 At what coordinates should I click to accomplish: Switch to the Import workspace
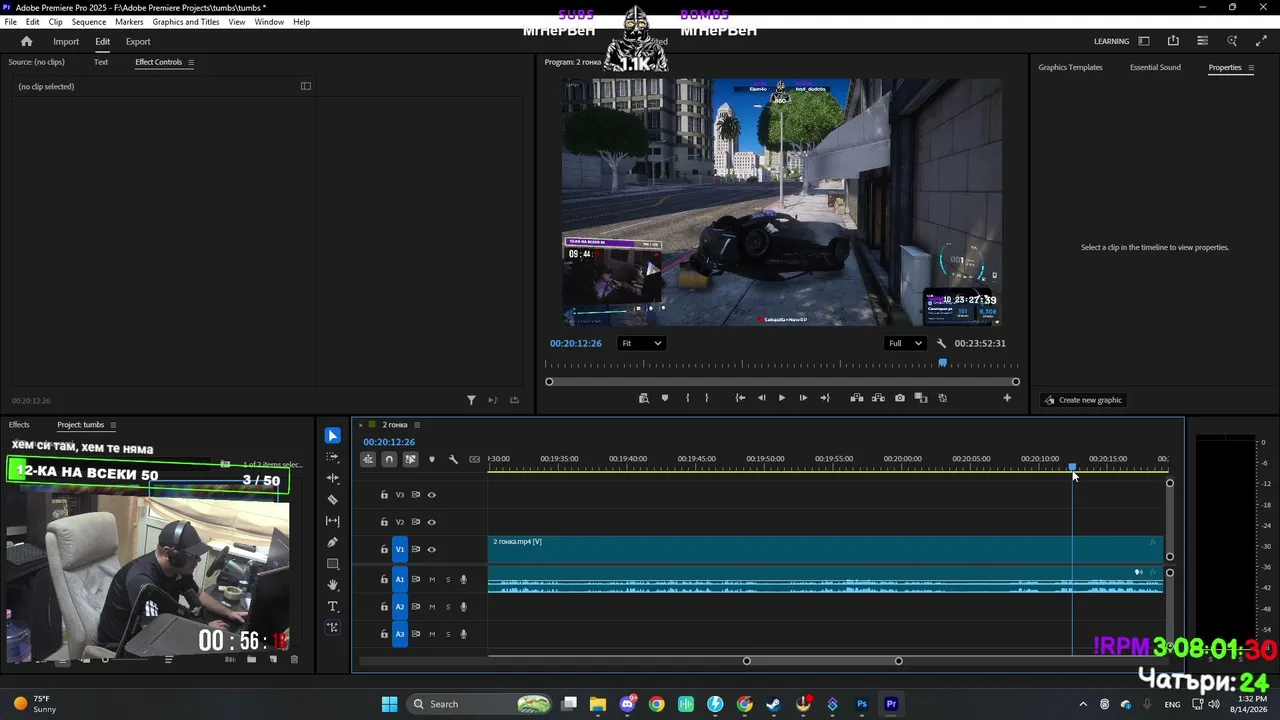[x=66, y=42]
